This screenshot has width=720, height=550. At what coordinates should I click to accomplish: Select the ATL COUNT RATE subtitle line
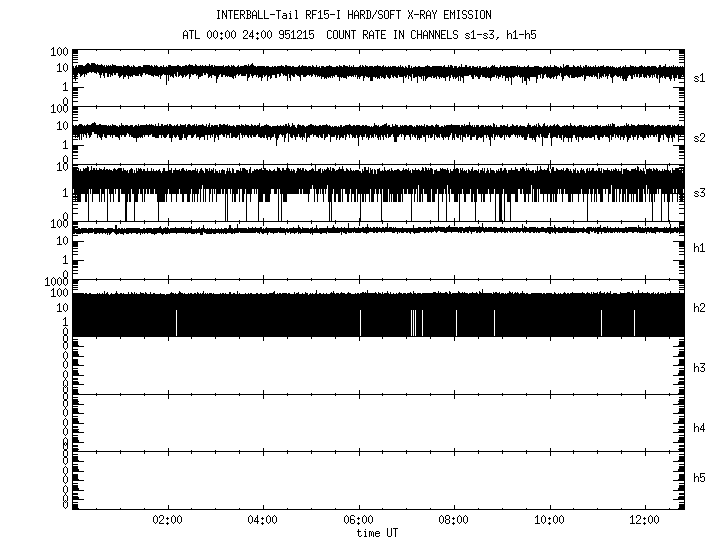pyautogui.click(x=360, y=35)
